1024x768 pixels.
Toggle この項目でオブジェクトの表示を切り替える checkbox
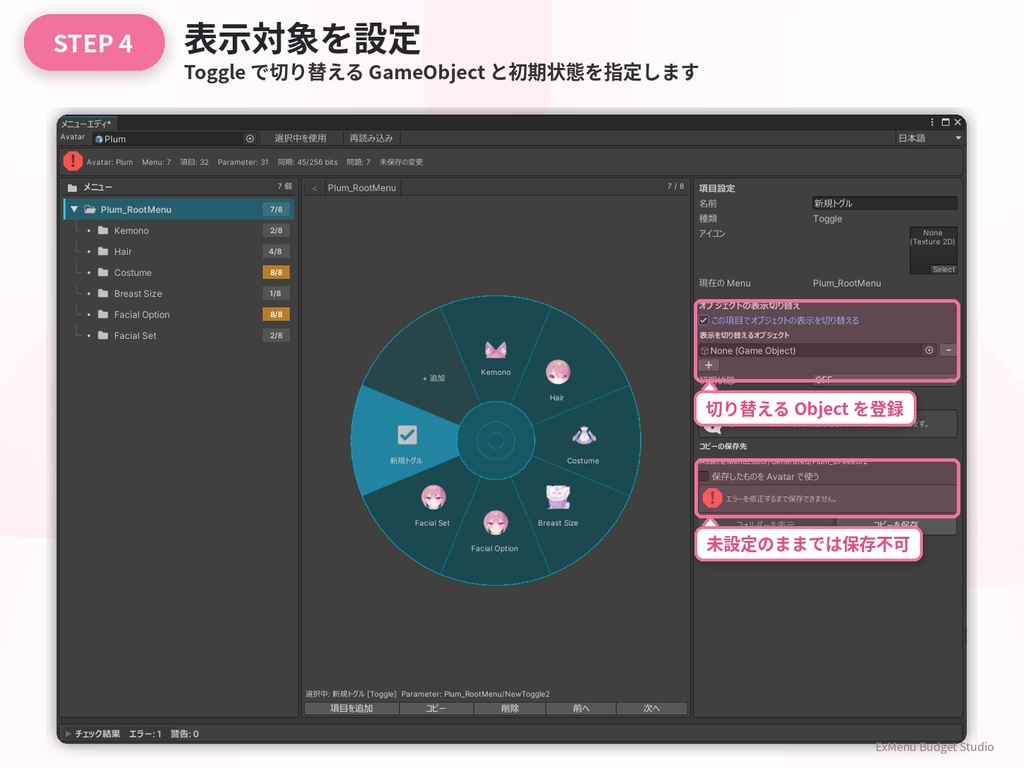click(x=704, y=321)
